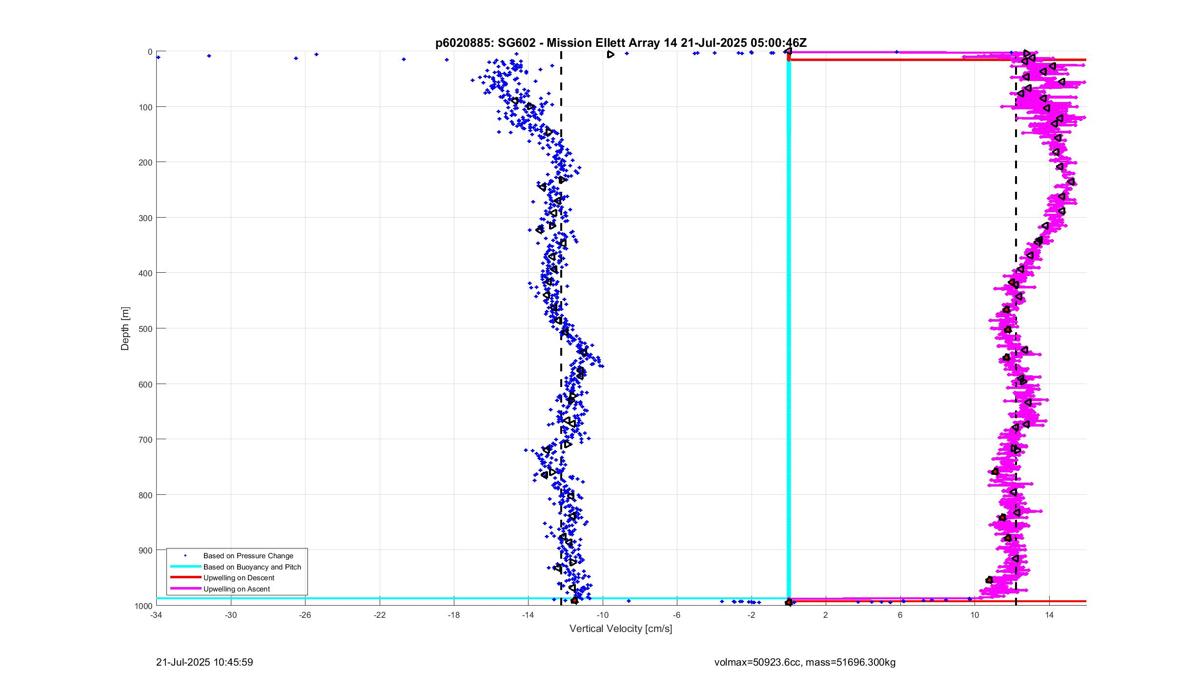1200x681 pixels.
Task: Click the depth-axis tick label "800"
Action: pos(145,495)
